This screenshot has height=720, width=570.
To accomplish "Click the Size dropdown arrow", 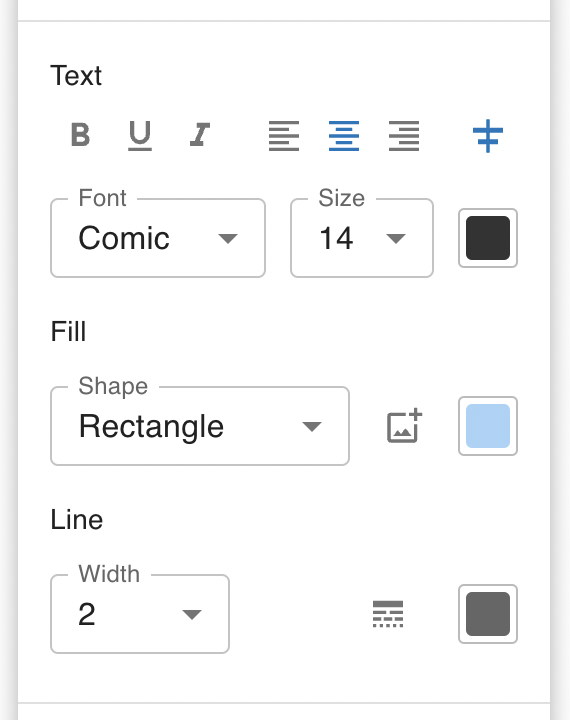I will 396,238.
